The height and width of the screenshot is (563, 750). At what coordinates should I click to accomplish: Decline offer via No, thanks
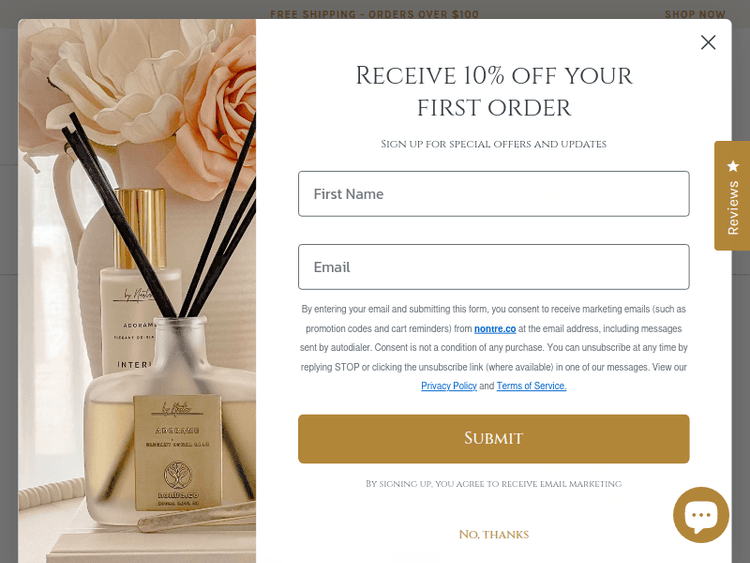coord(494,534)
